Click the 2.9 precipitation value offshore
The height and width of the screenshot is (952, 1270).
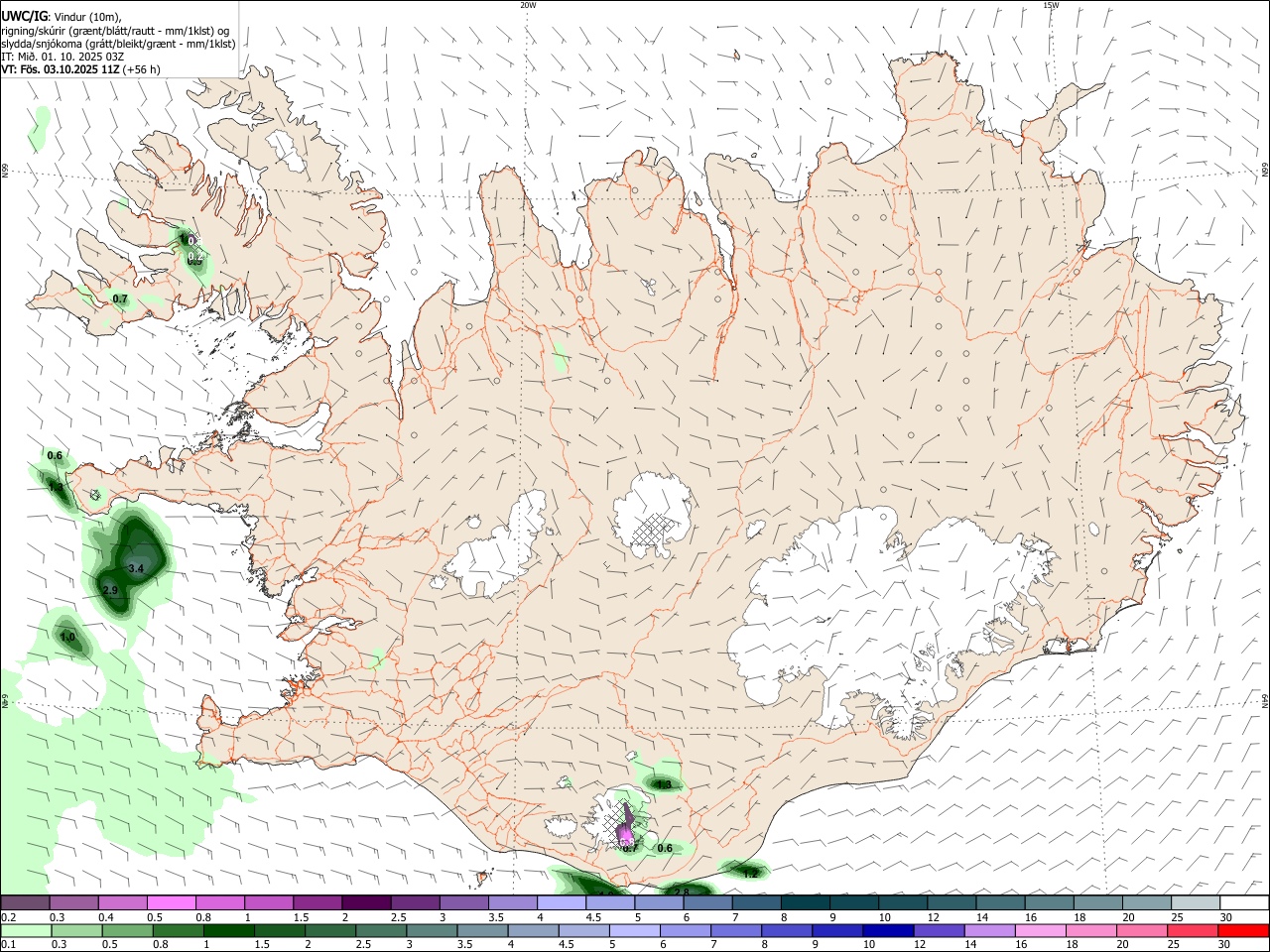tap(110, 590)
